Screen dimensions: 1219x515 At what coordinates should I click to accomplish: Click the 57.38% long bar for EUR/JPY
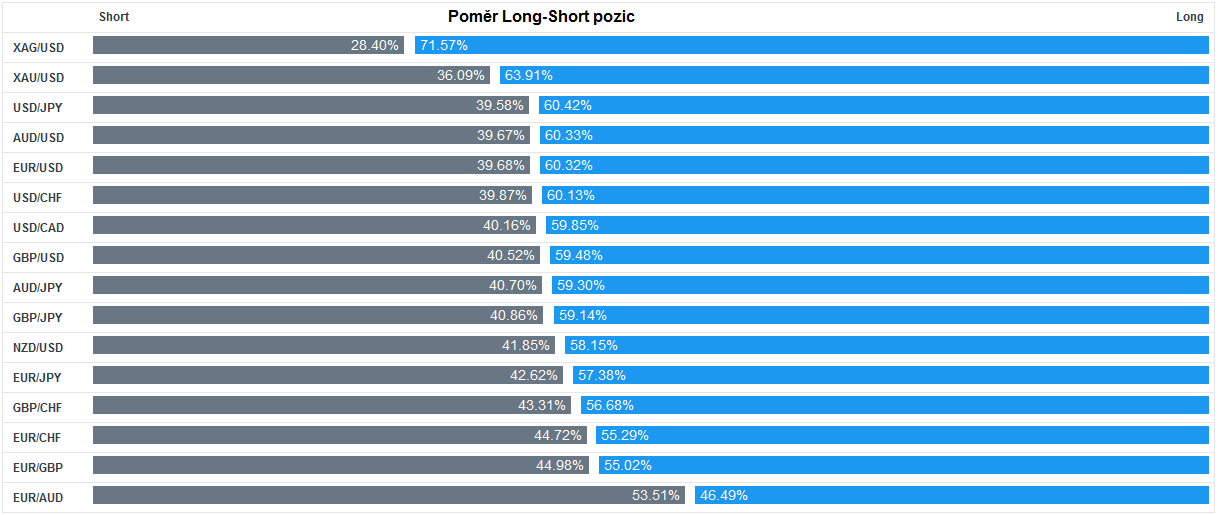(890, 375)
